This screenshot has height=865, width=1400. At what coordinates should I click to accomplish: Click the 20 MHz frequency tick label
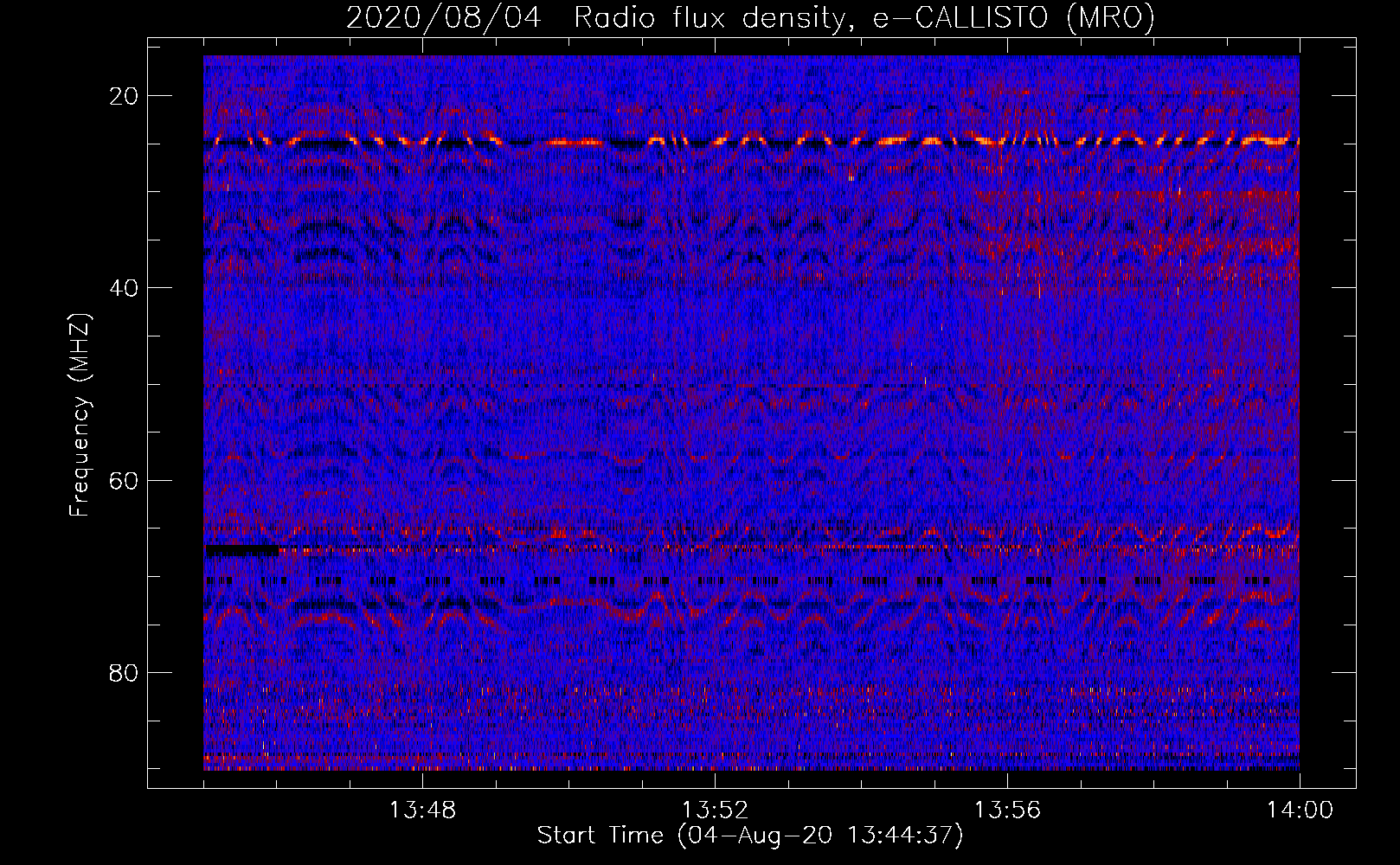pyautogui.click(x=125, y=96)
